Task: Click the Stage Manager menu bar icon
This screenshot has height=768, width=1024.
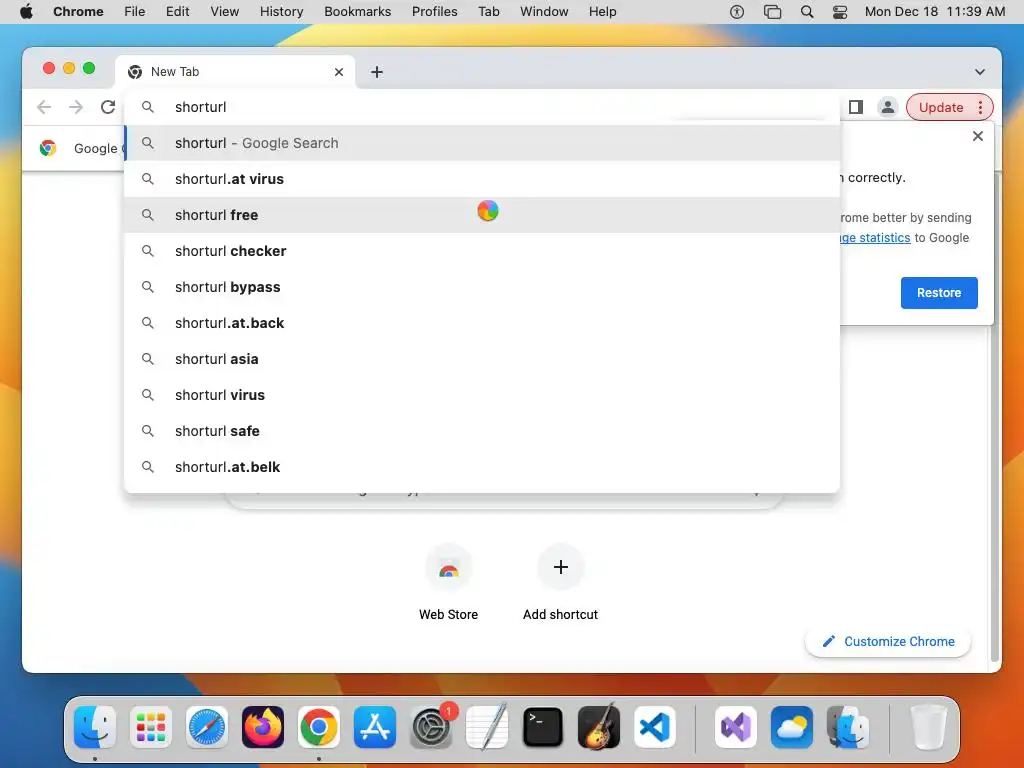Action: (772, 11)
